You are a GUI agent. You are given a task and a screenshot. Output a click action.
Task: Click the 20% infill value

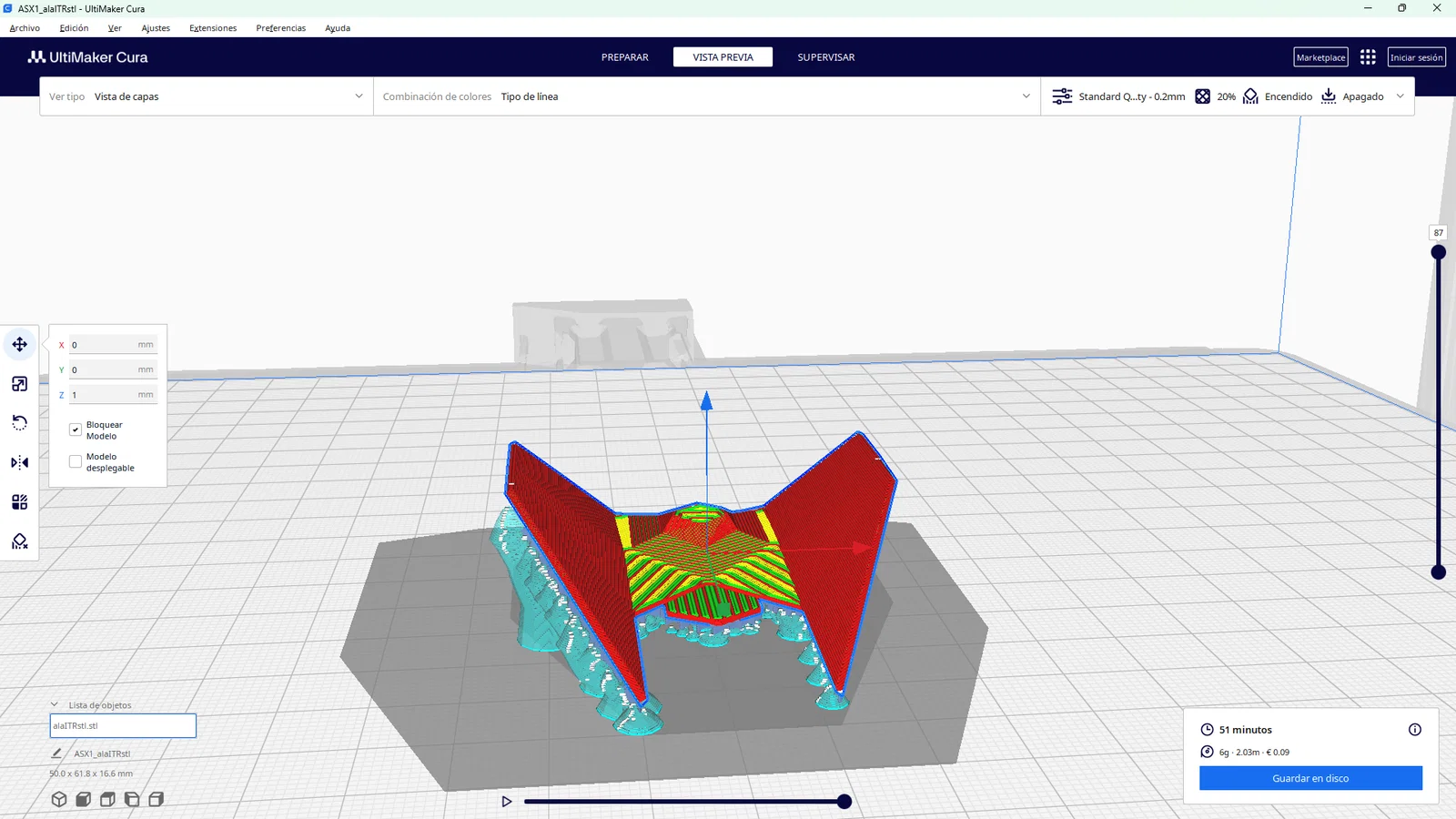click(1227, 96)
